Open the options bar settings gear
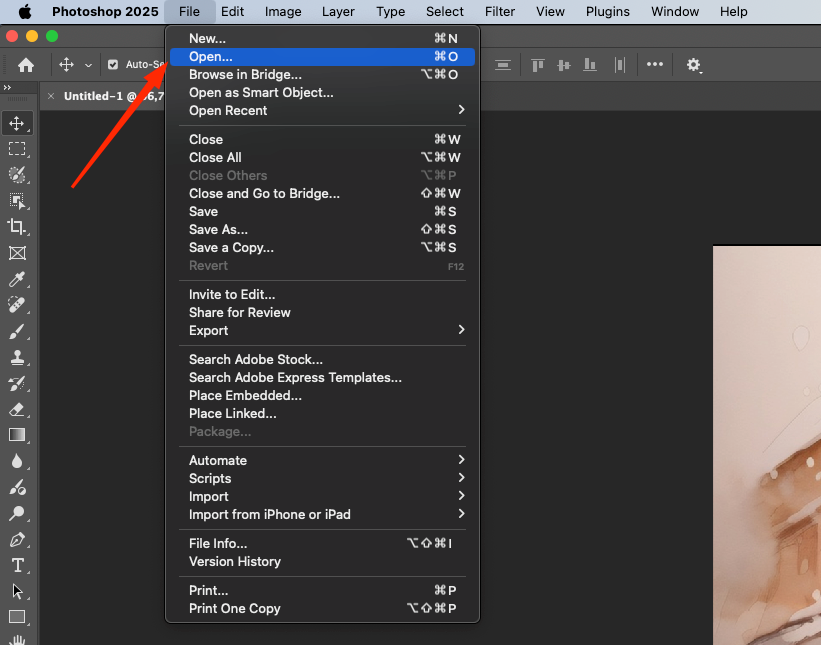This screenshot has height=645, width=821. [x=694, y=65]
